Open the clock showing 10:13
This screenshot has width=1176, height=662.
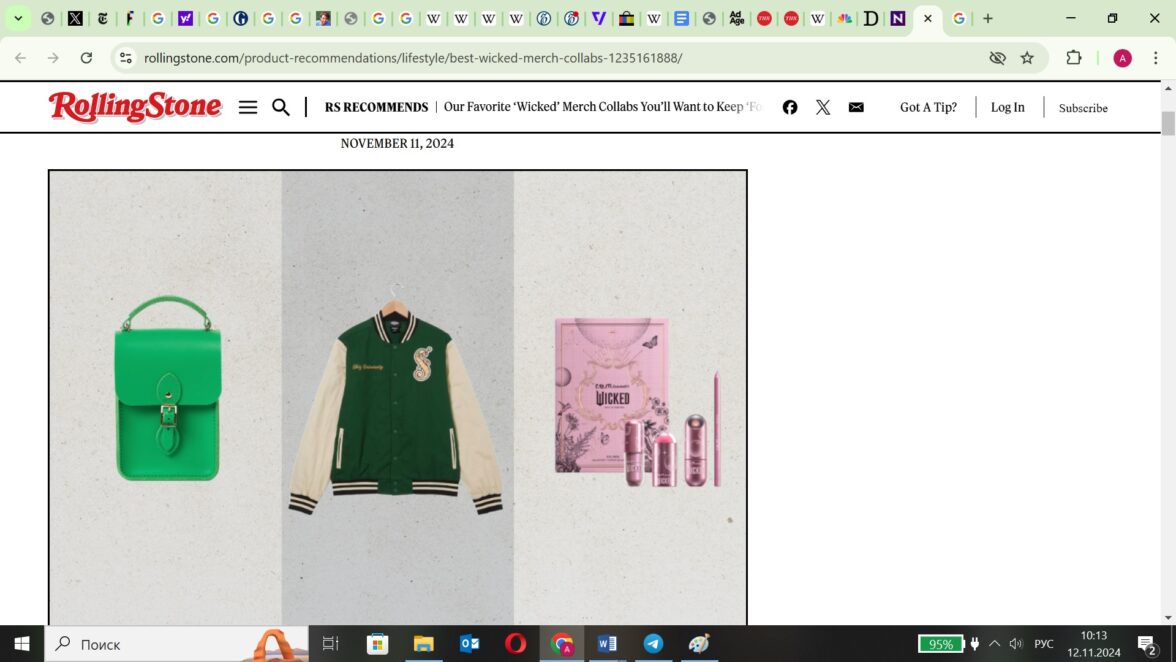(1094, 644)
